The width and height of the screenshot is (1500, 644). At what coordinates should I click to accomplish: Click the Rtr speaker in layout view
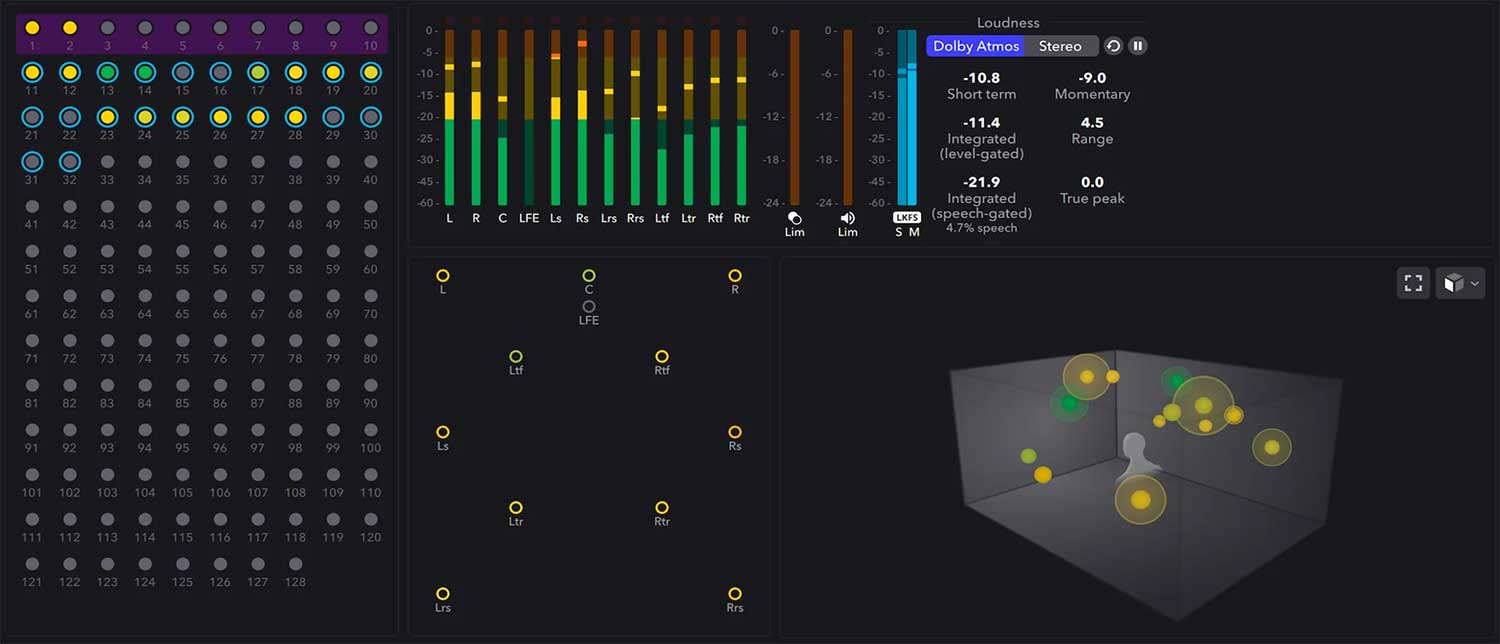click(x=662, y=508)
